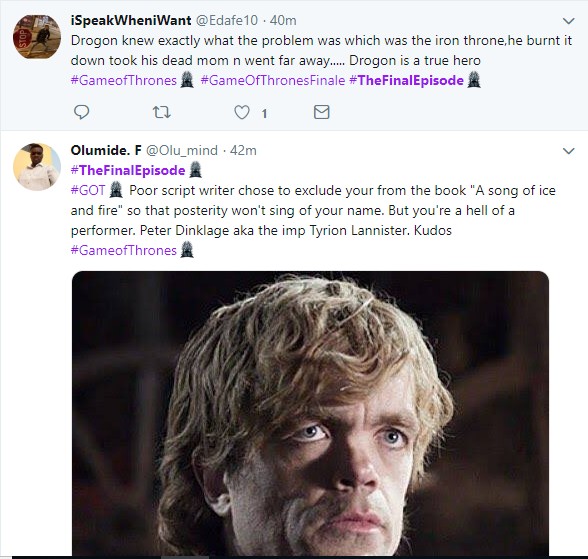Viewport: 588px width, 559px height.
Task: Reply to the Drogon tweet
Action: 81,112
